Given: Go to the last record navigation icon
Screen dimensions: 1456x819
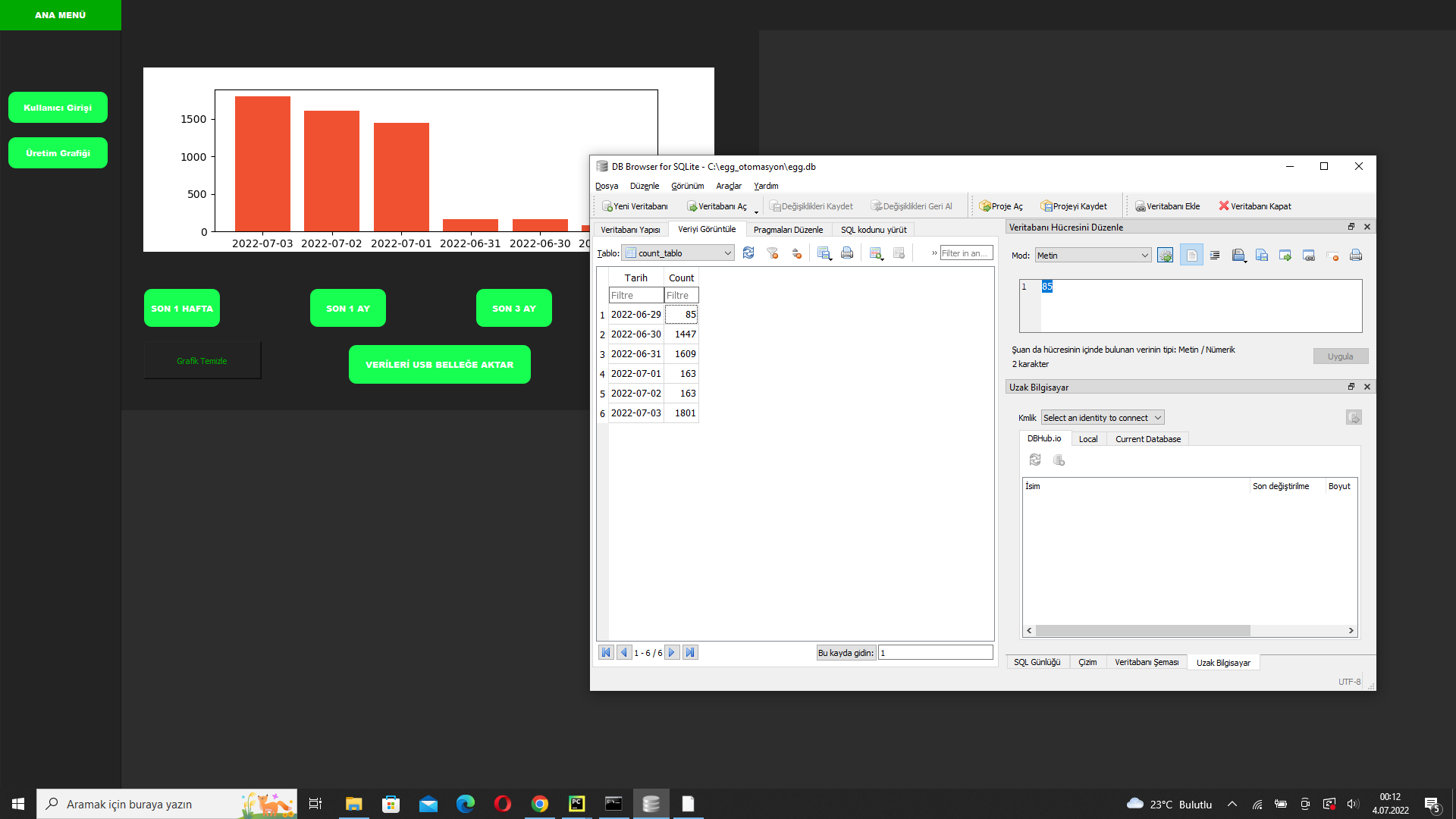Looking at the screenshot, I should (690, 652).
